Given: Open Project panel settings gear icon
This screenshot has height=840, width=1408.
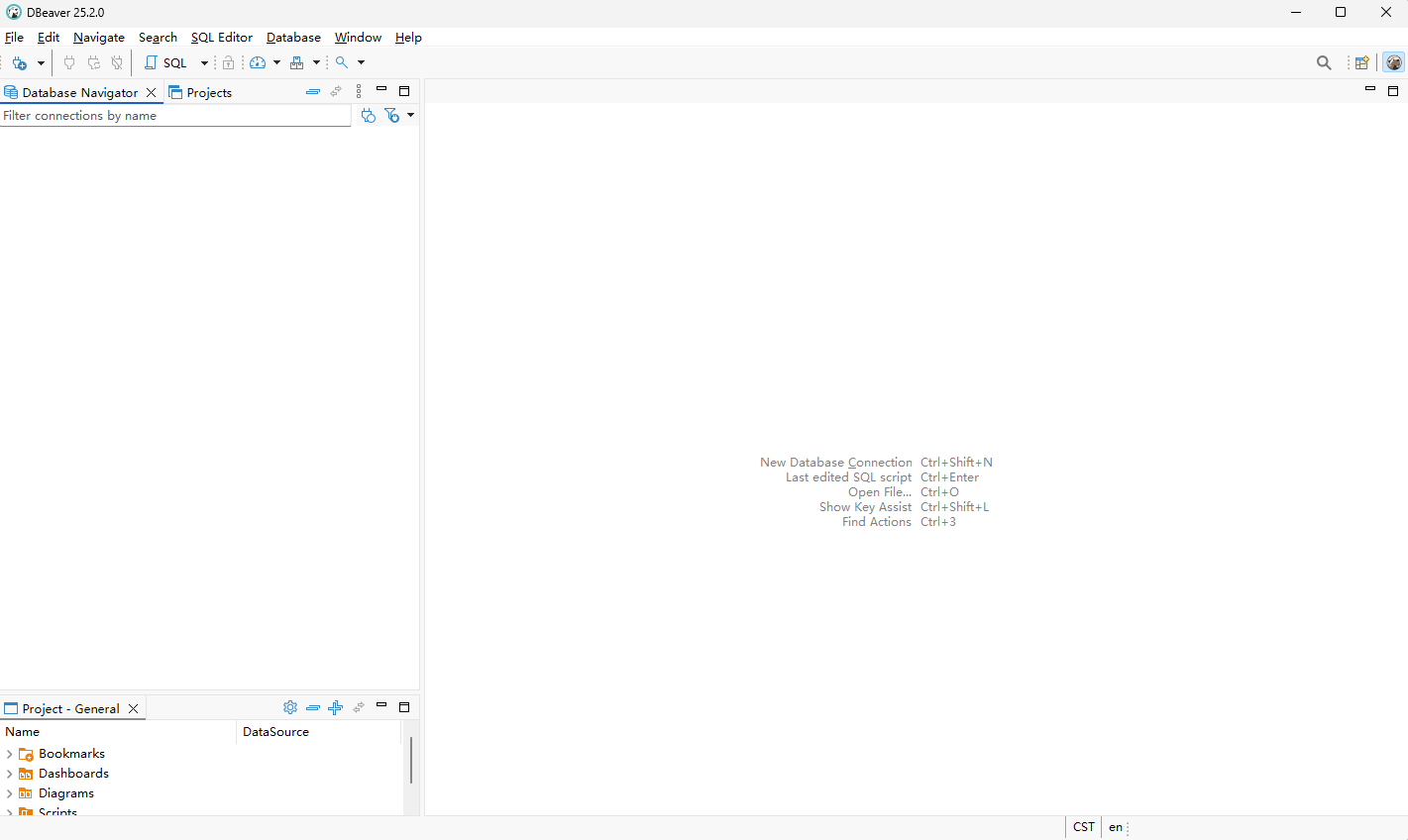Looking at the screenshot, I should (290, 707).
